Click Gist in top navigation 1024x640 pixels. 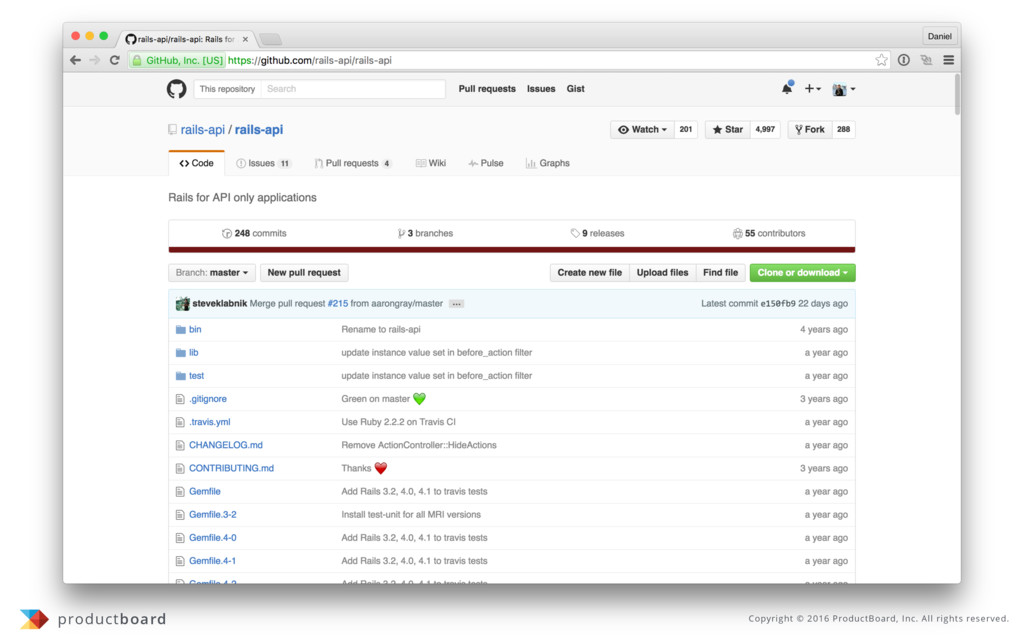tap(575, 89)
